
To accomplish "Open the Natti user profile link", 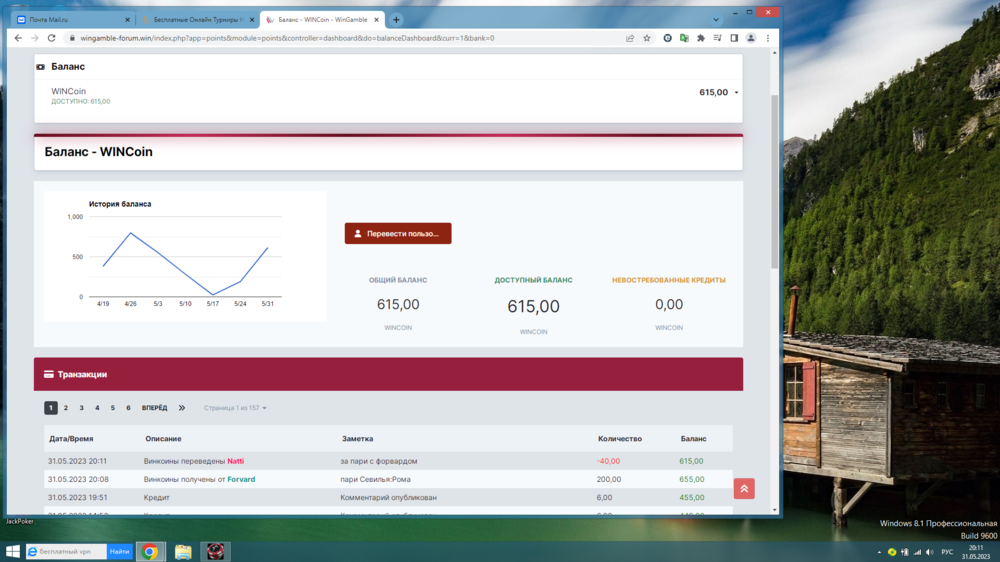I will (x=235, y=461).
